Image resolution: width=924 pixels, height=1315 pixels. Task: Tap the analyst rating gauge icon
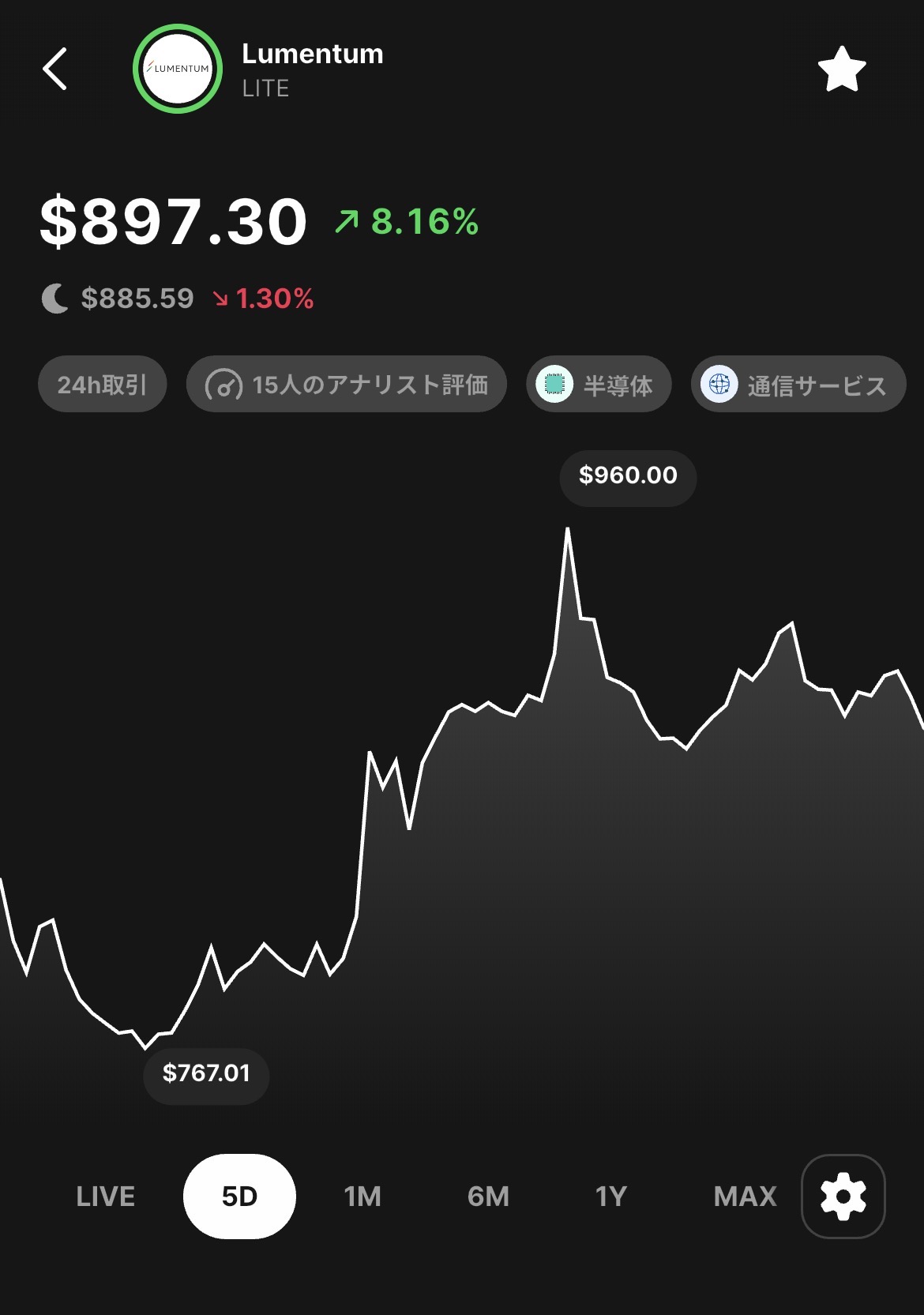(x=223, y=385)
